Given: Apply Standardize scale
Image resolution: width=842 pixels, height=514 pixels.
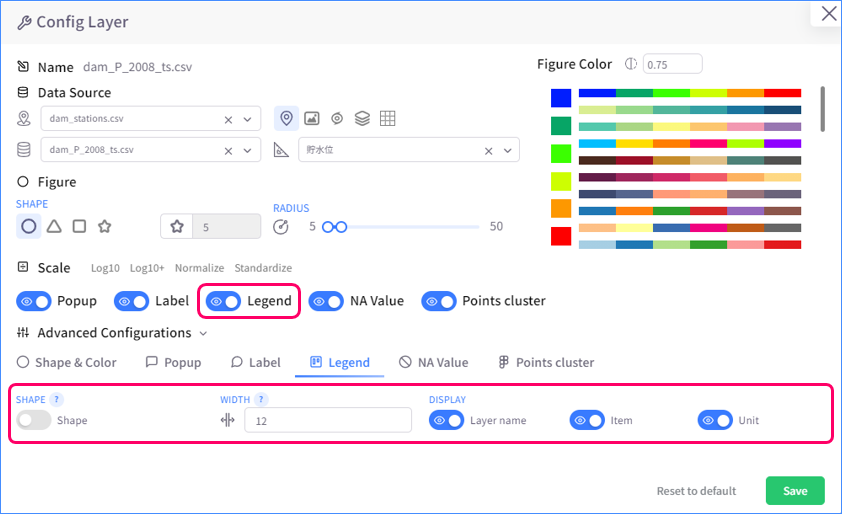Looking at the screenshot, I should click(263, 268).
